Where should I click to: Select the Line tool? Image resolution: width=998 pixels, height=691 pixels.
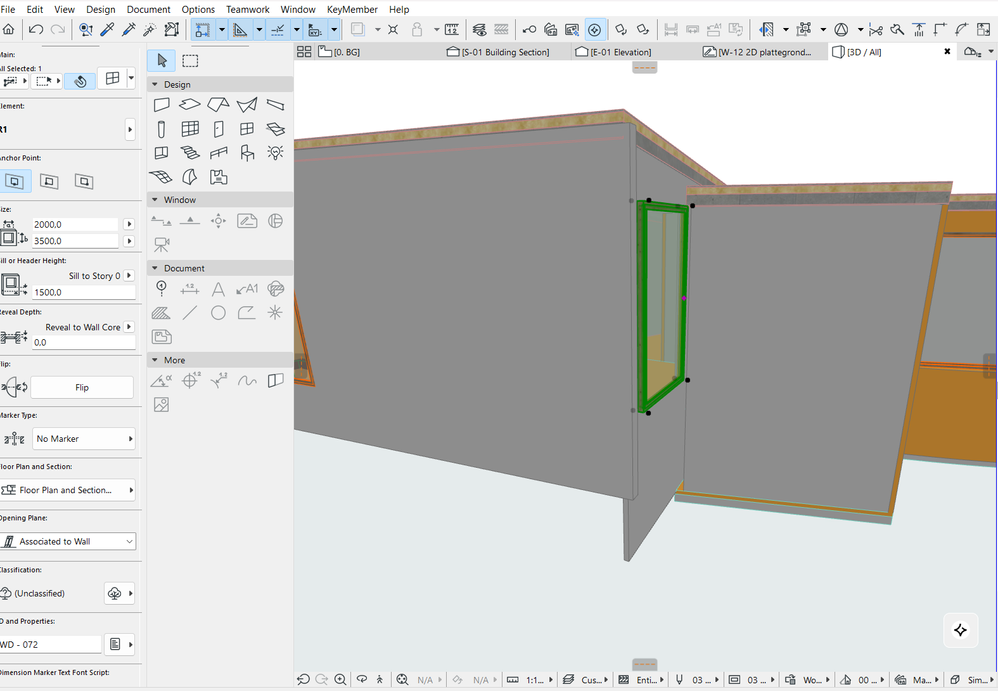point(190,312)
